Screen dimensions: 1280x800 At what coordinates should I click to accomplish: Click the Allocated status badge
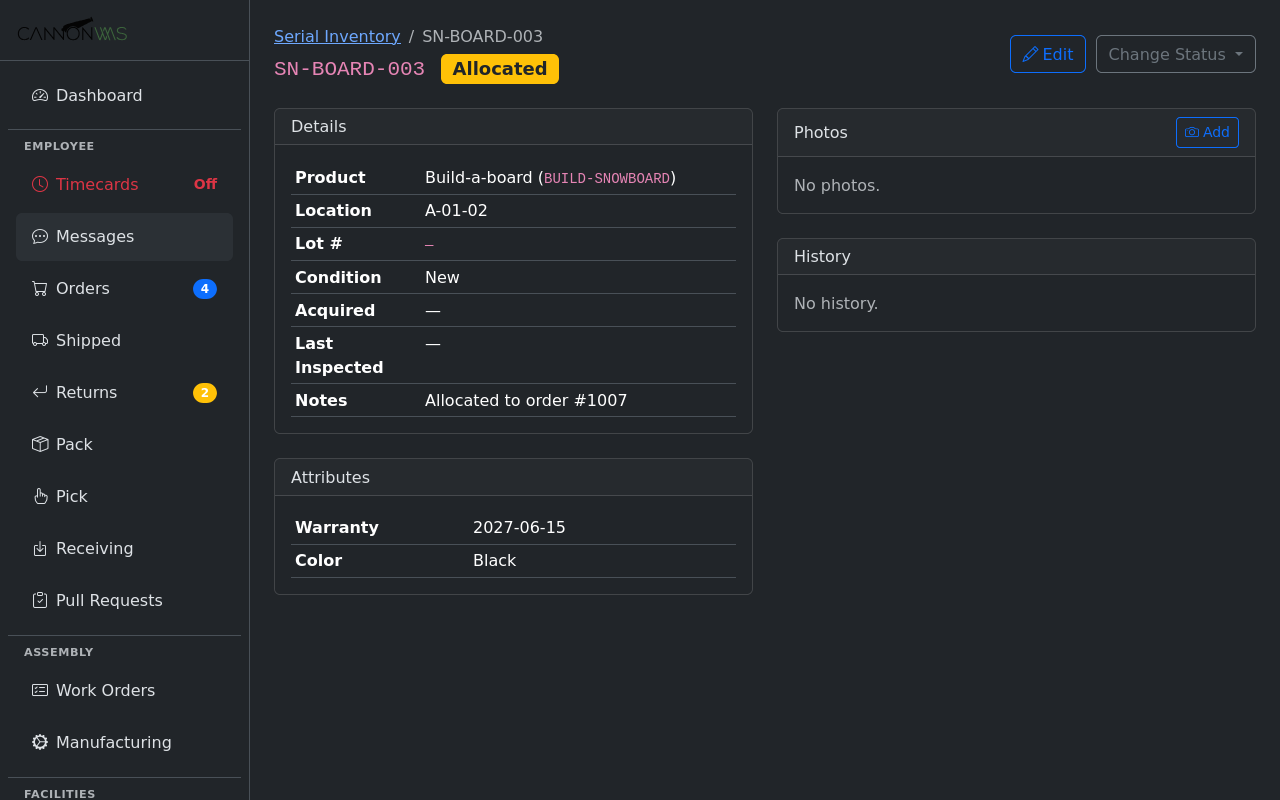coord(500,69)
